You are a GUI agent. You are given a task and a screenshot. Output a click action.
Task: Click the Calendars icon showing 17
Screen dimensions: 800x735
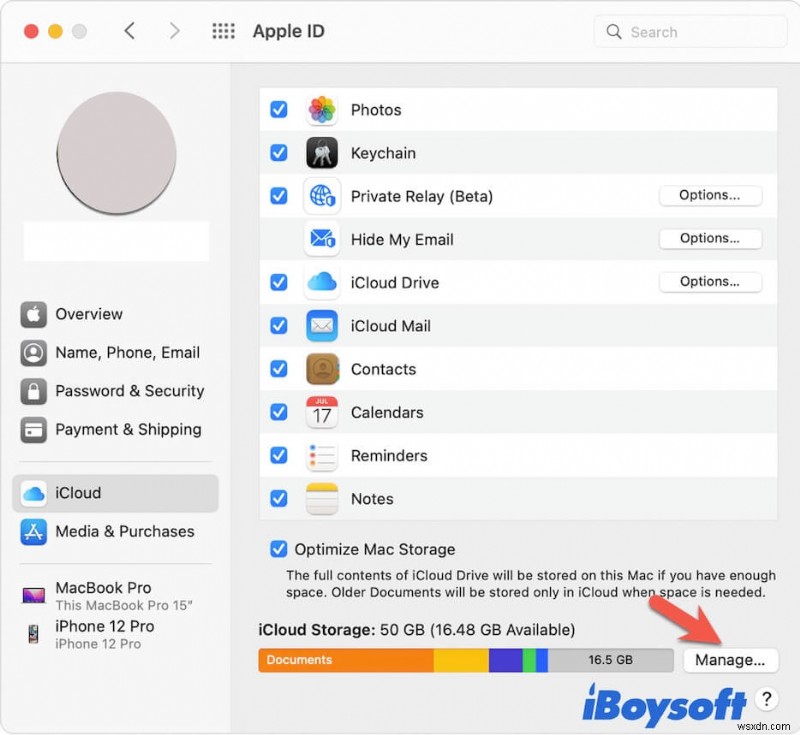321,412
